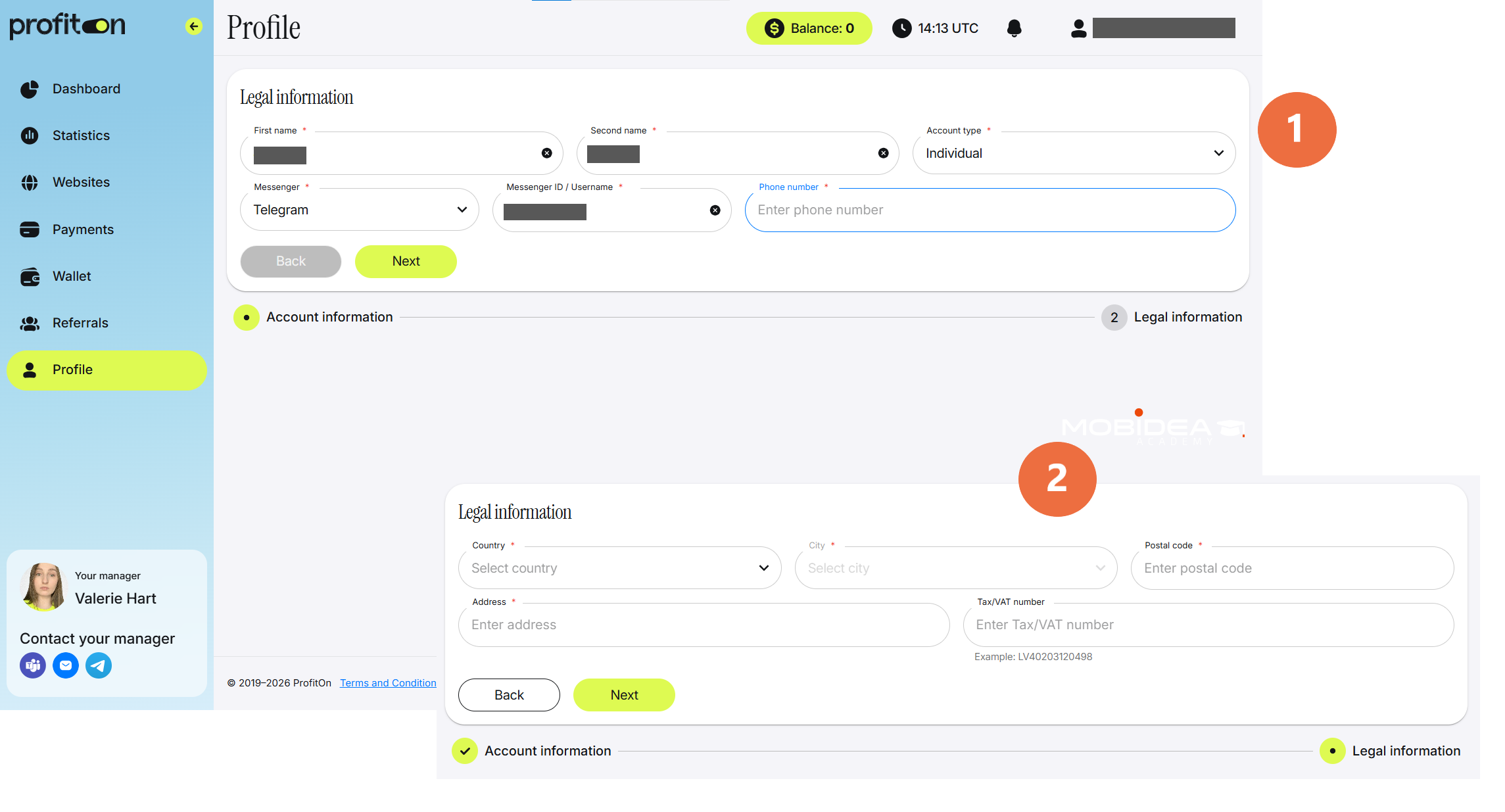The height and width of the screenshot is (812, 1505).
Task: Contact your manager via Telegram icon
Action: [x=98, y=665]
